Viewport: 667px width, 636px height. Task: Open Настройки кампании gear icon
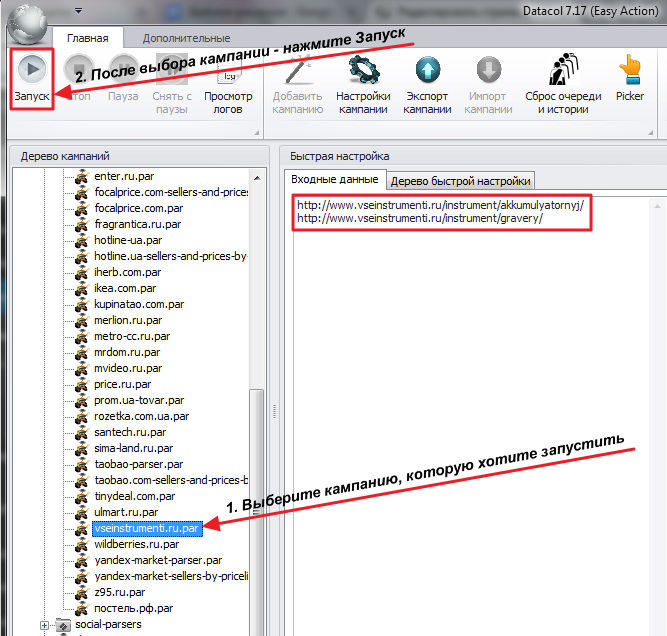point(363,70)
